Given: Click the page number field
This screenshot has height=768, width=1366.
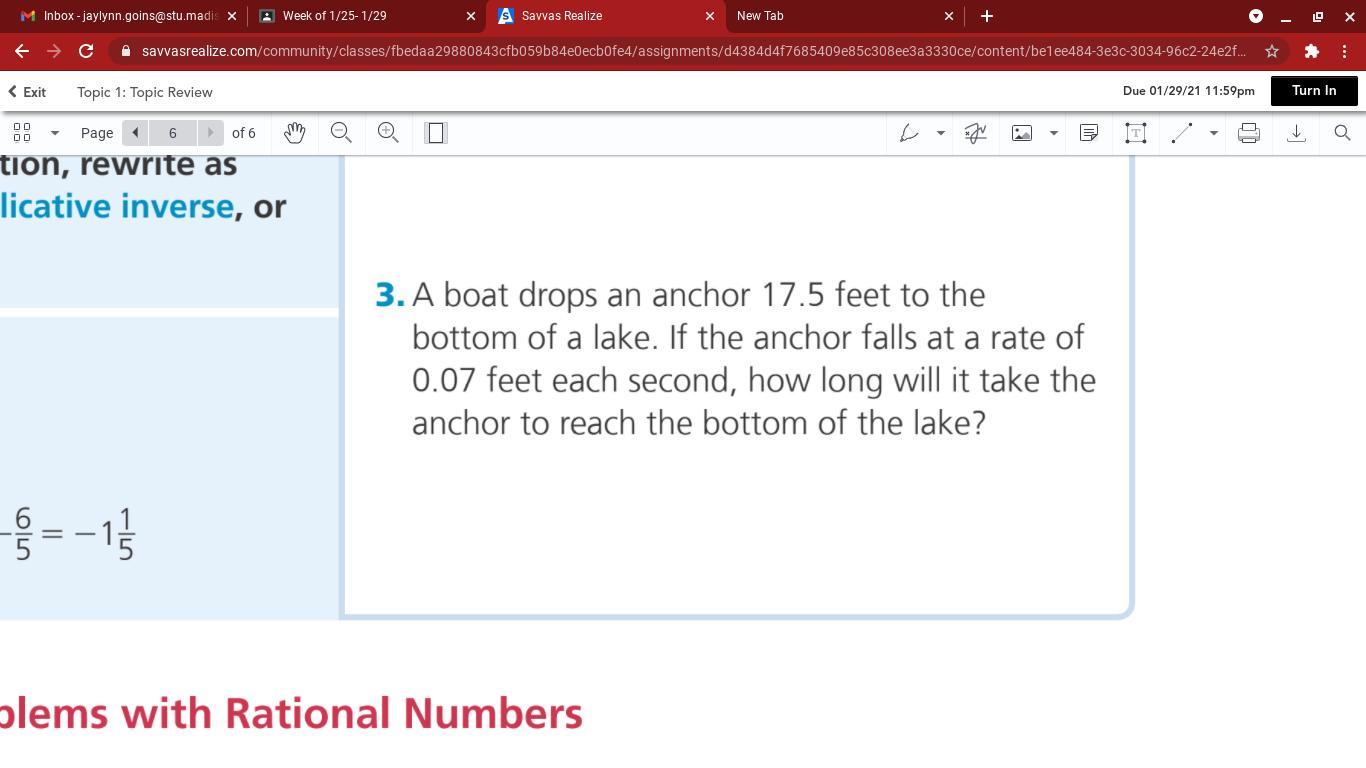Looking at the screenshot, I should [173, 133].
